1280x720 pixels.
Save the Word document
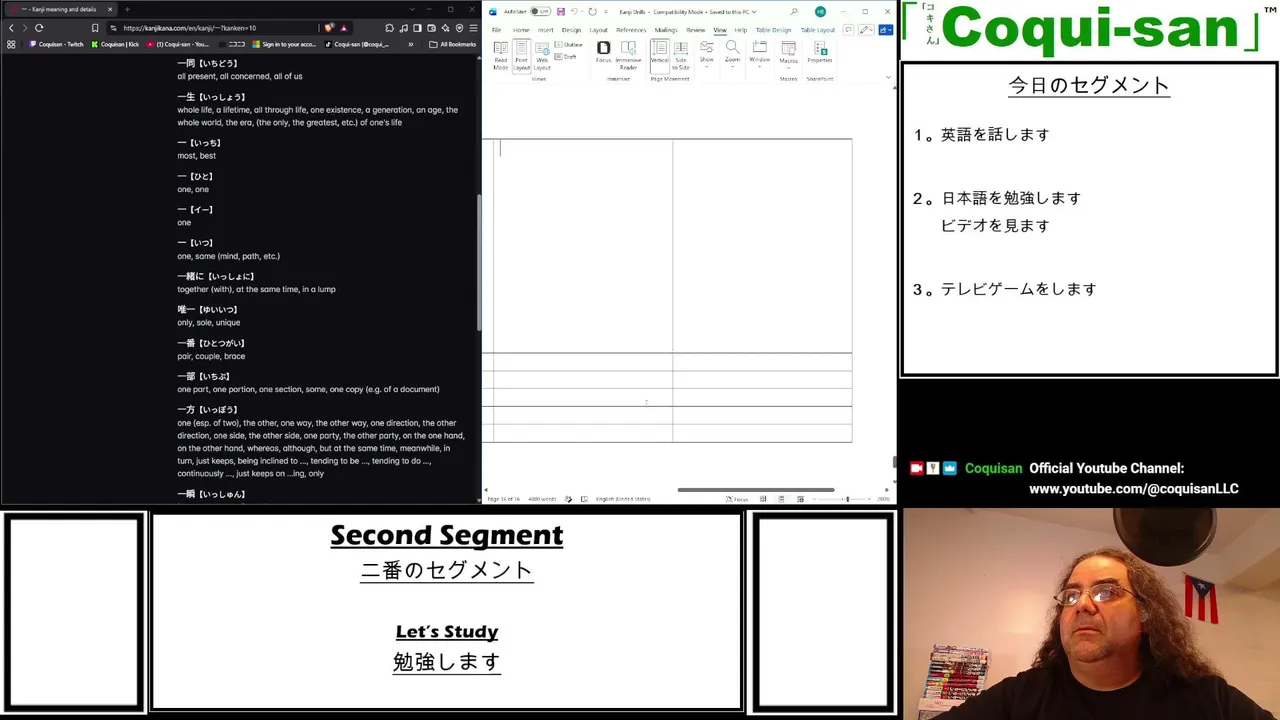point(561,12)
